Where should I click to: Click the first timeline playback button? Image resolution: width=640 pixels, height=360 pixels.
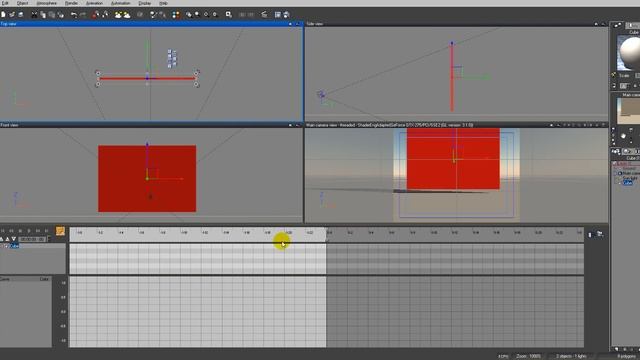pos(2,231)
